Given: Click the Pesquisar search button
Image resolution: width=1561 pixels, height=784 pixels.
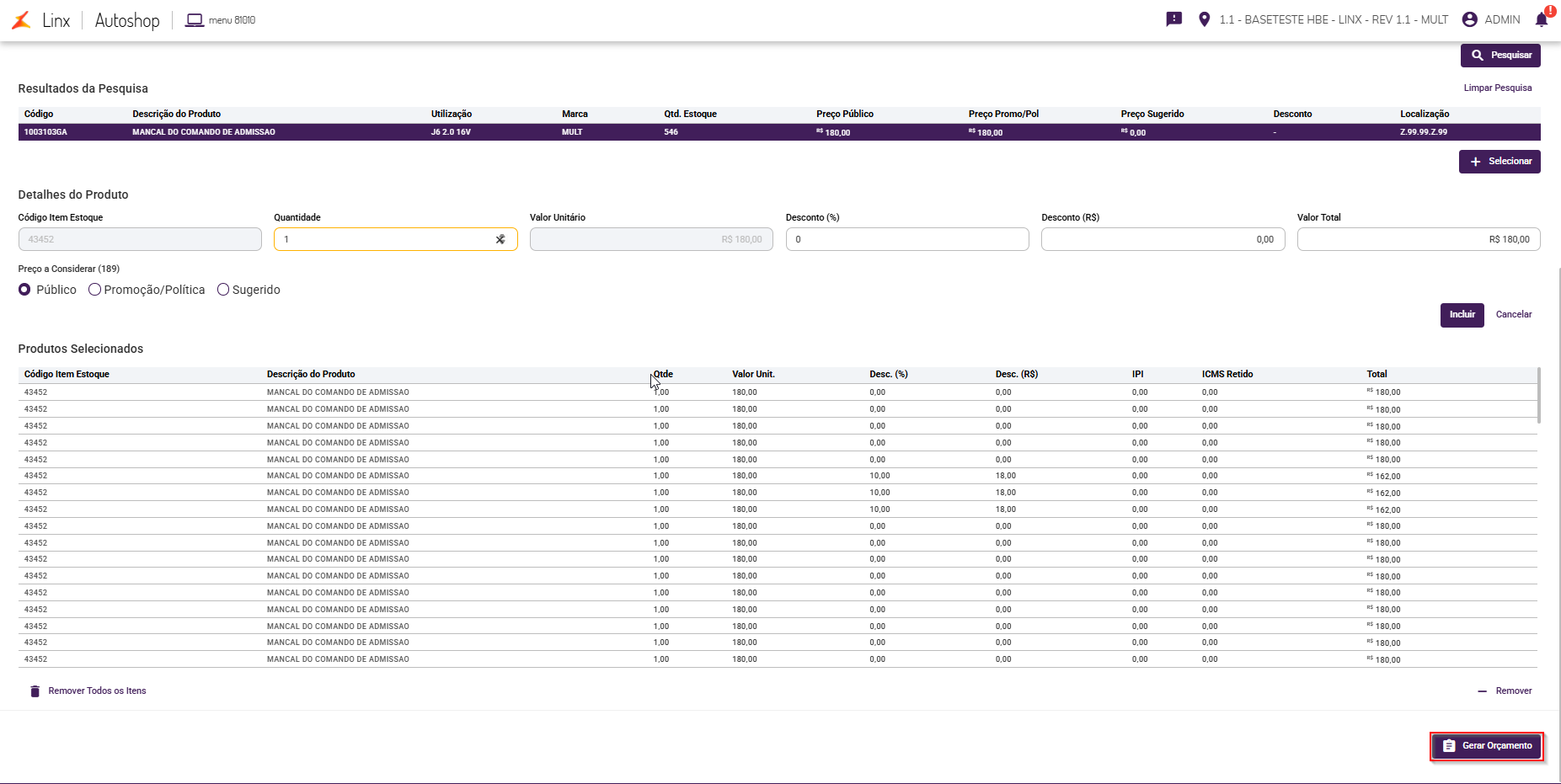Looking at the screenshot, I should [1500, 56].
